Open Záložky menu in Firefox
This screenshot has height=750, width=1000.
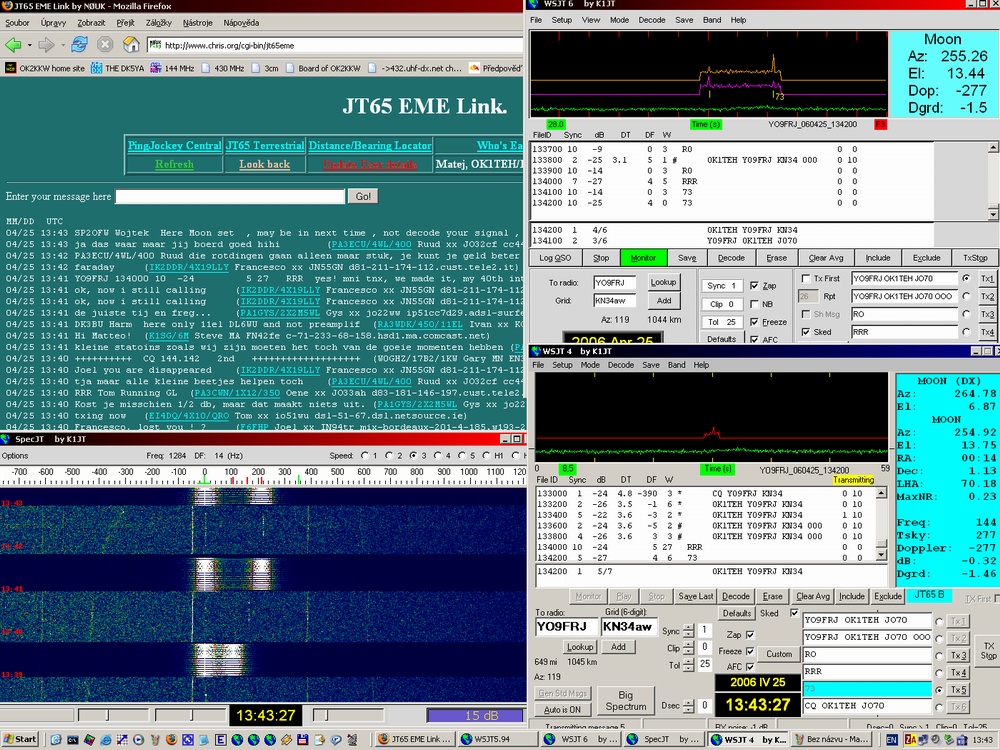(x=159, y=22)
